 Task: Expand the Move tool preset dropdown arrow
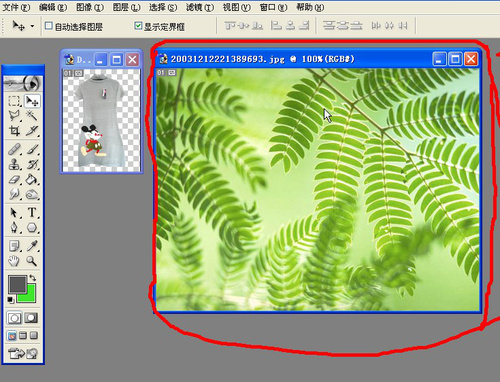tap(32, 26)
